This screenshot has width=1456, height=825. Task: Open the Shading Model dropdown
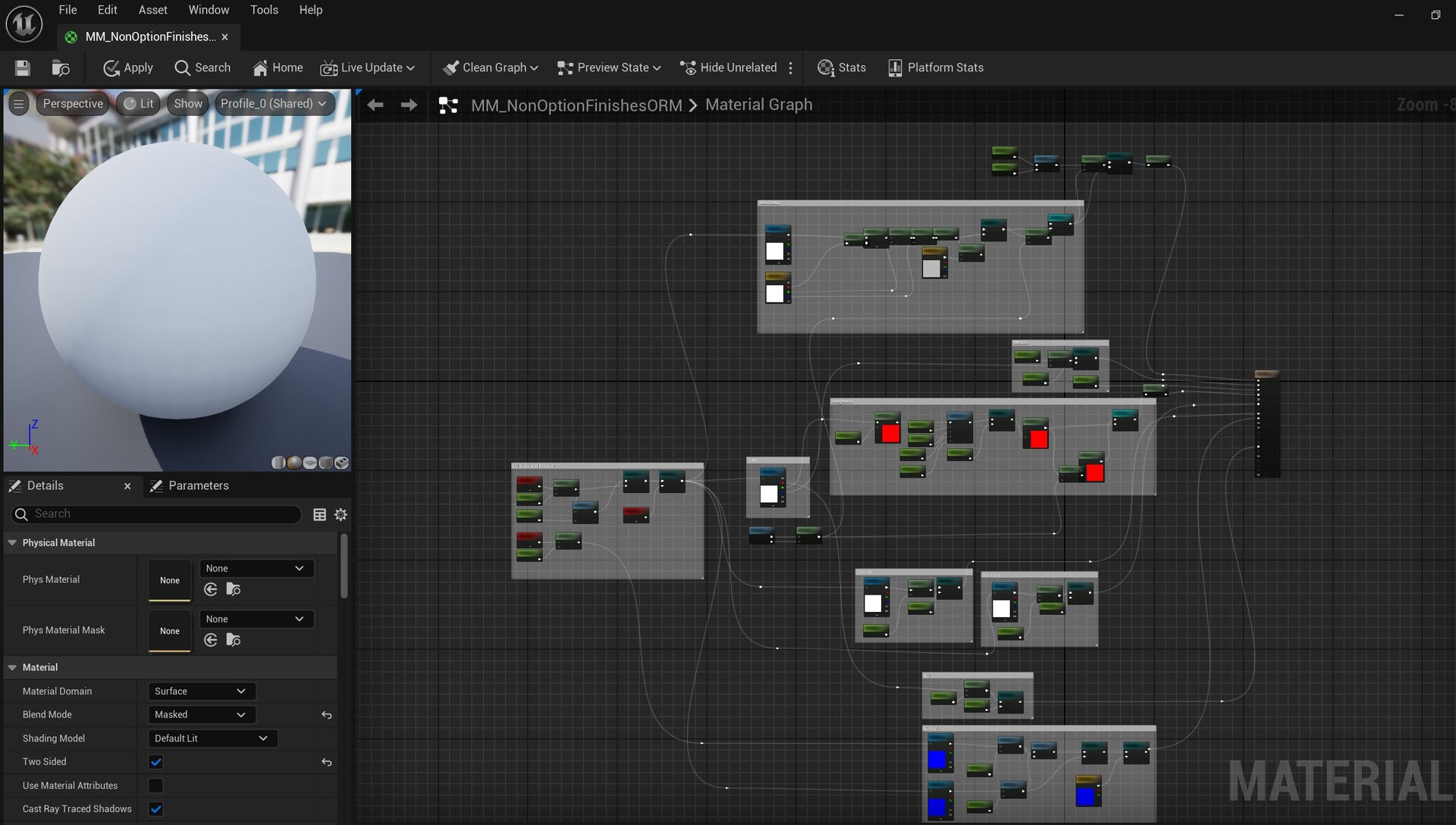pyautogui.click(x=212, y=739)
